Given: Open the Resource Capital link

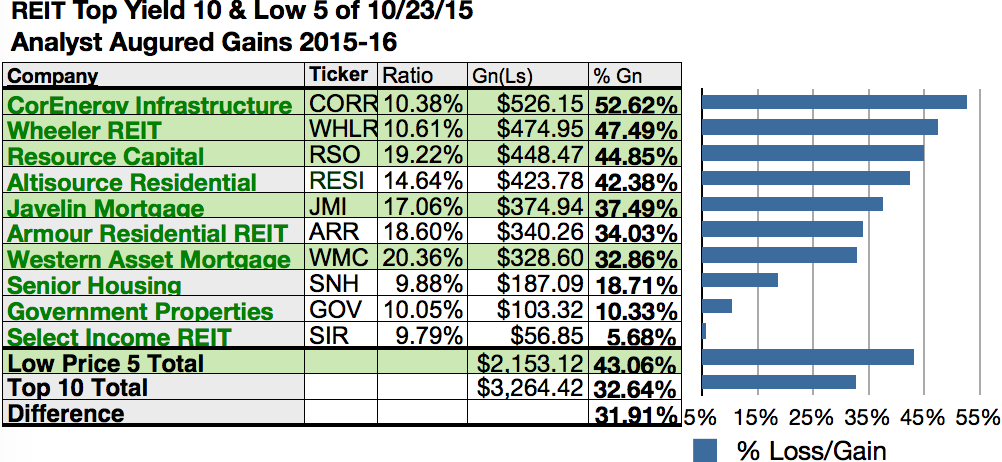Looking at the screenshot, I should tap(106, 157).
